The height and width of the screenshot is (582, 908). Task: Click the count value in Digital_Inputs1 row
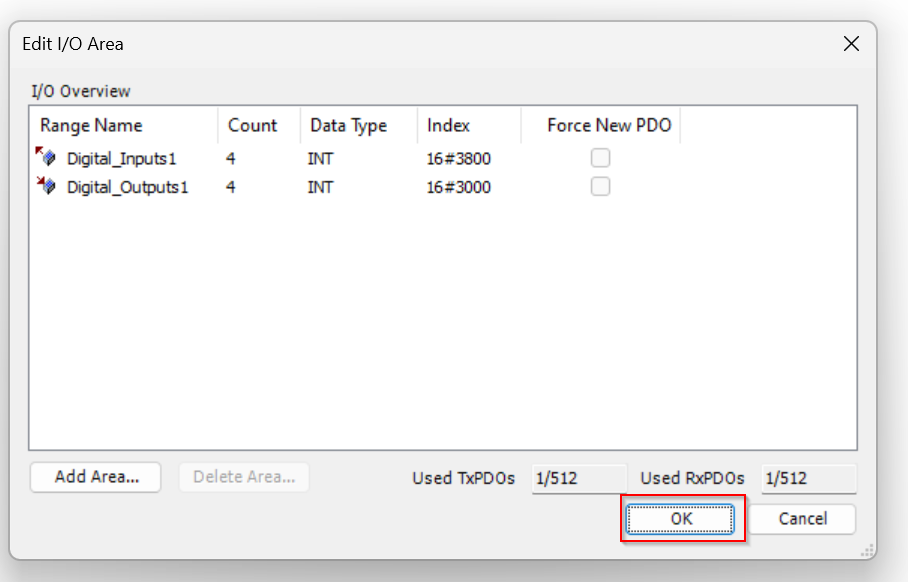pyautogui.click(x=230, y=159)
